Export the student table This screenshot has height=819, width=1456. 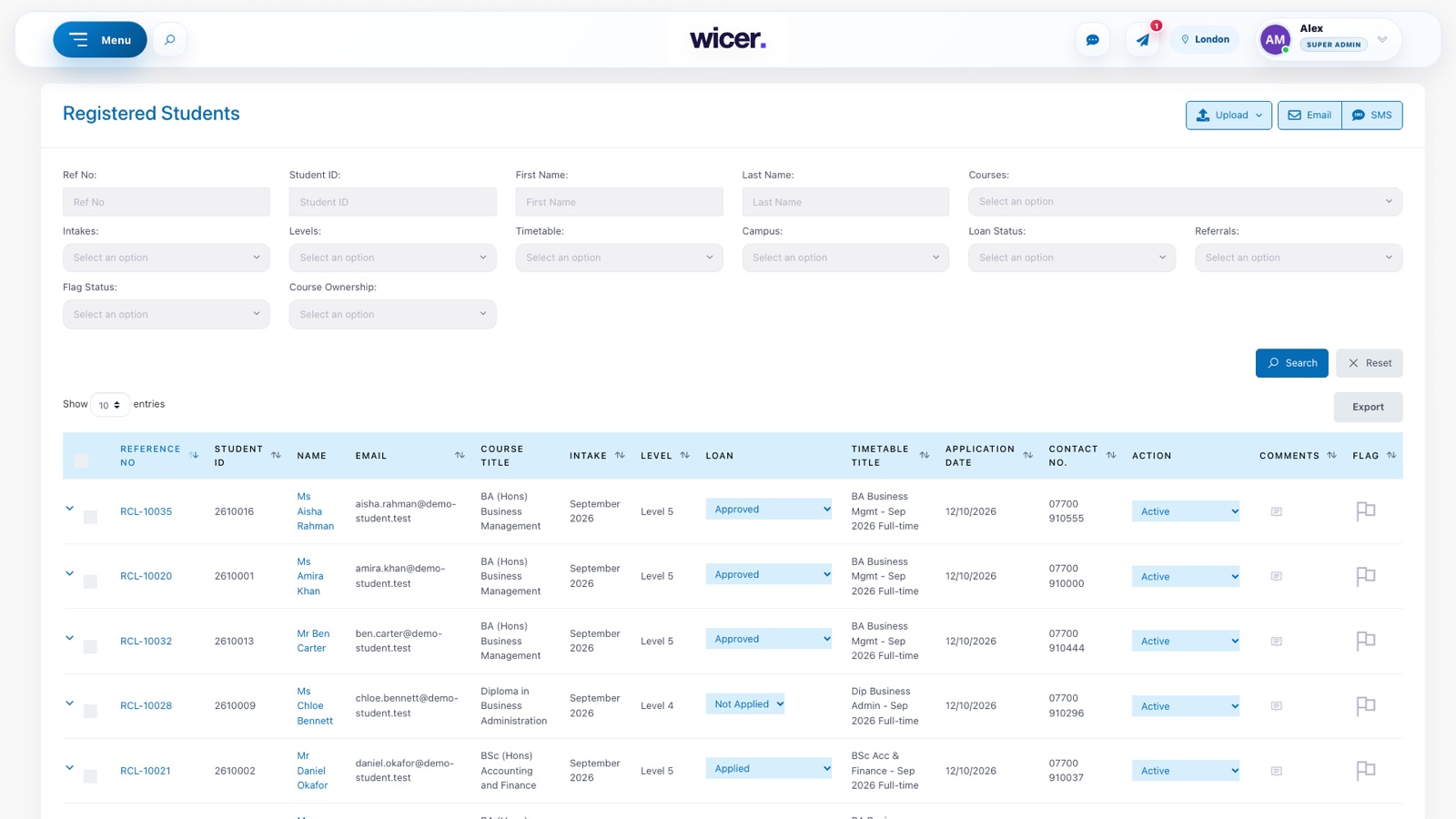1368,407
